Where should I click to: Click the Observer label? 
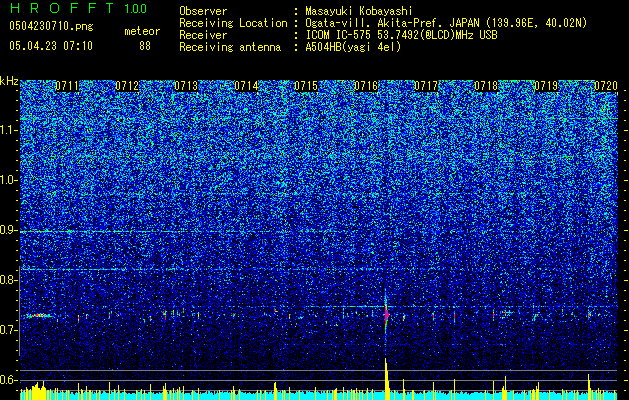[203, 11]
